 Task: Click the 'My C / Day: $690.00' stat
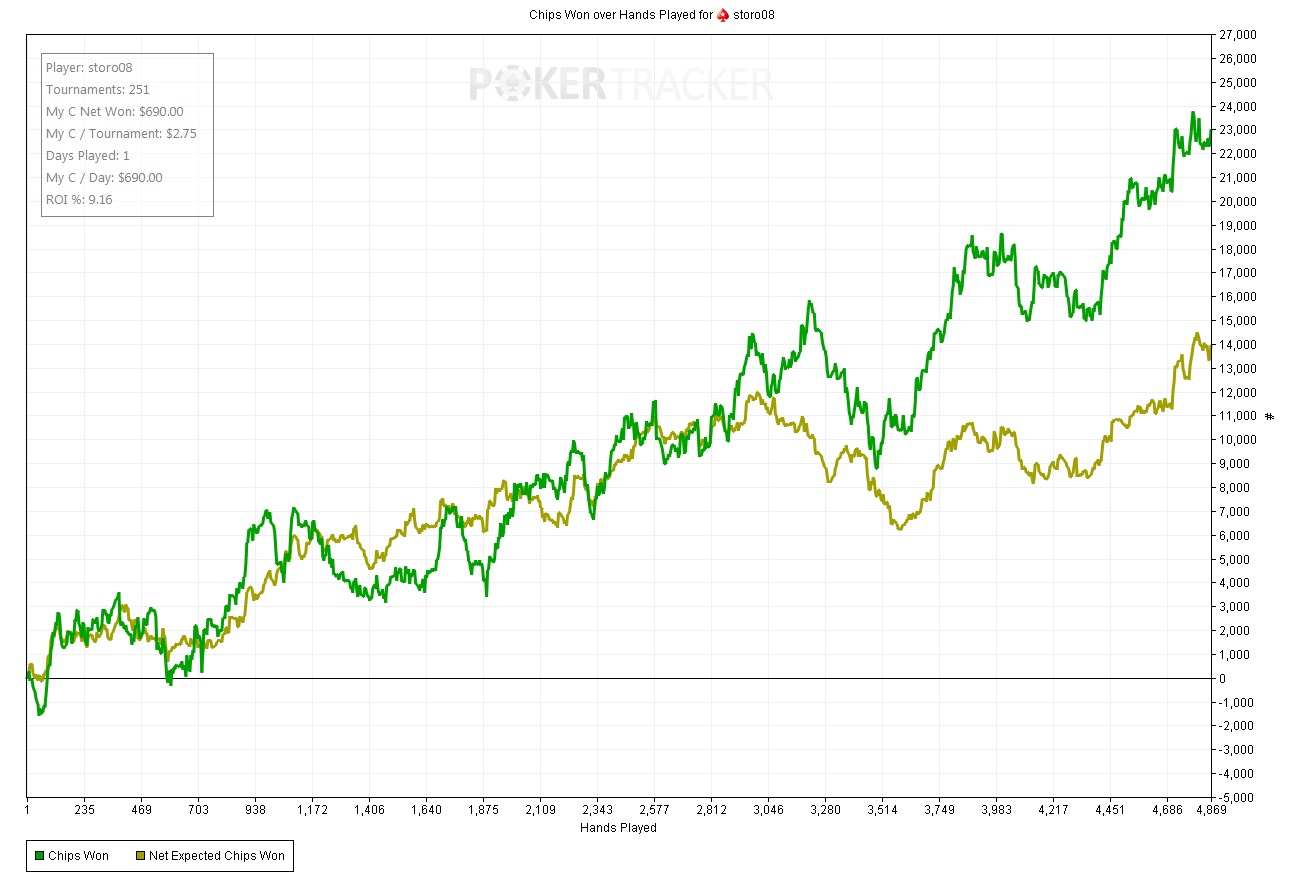click(104, 178)
